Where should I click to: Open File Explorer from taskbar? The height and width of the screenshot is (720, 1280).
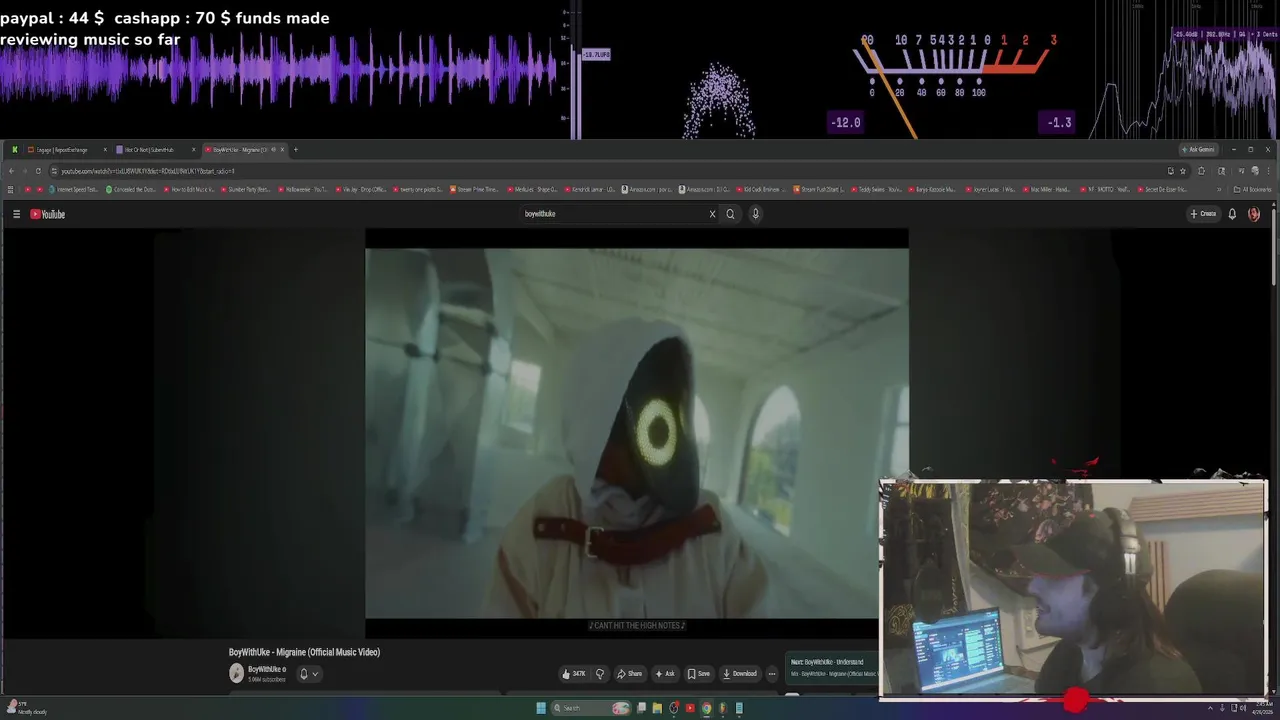[x=657, y=708]
